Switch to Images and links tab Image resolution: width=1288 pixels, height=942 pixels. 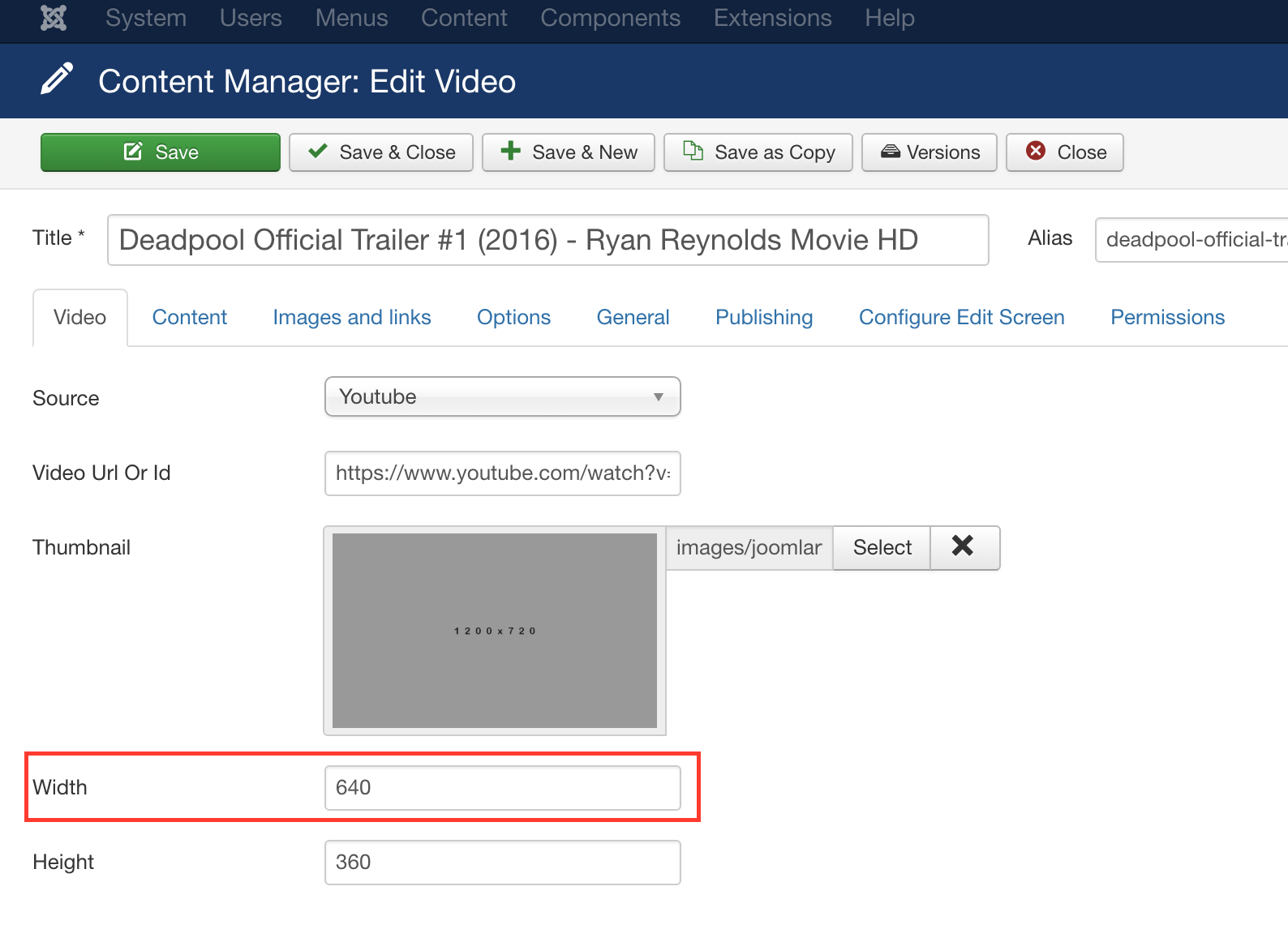tap(352, 317)
